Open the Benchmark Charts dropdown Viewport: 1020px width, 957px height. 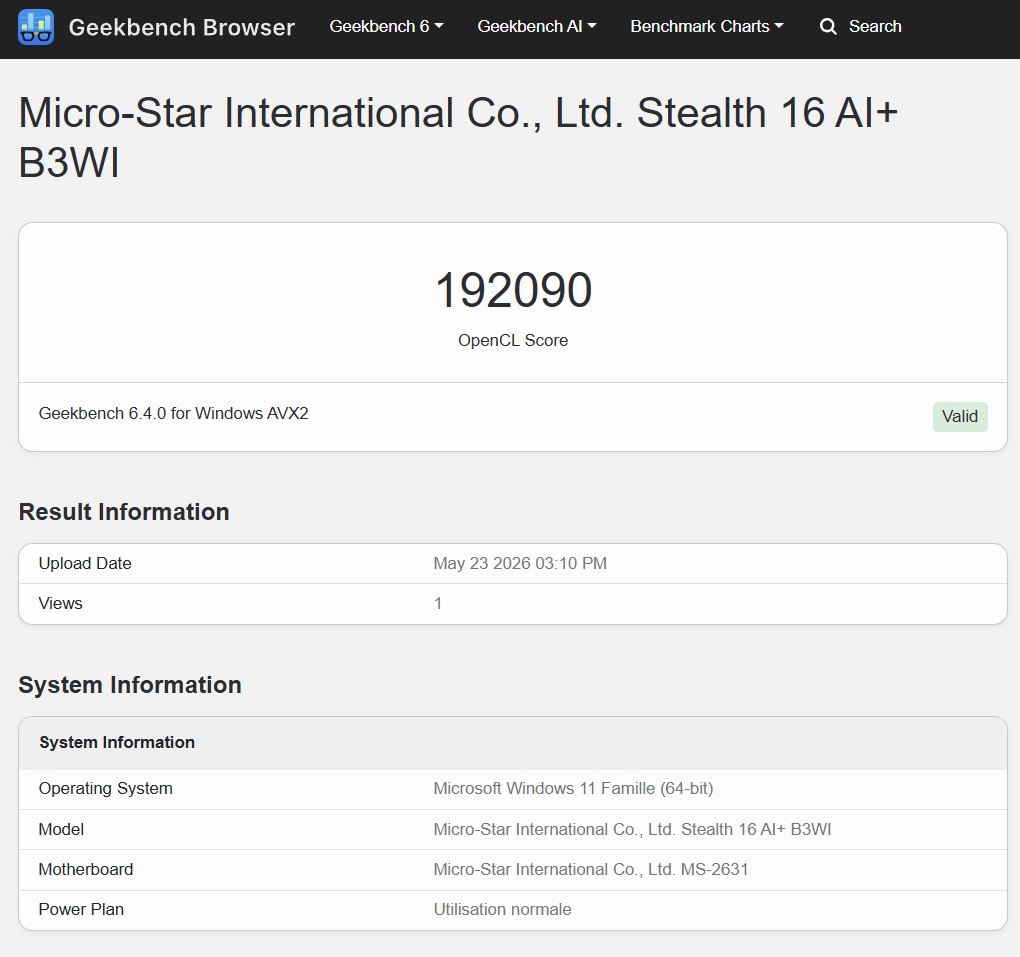(706, 26)
